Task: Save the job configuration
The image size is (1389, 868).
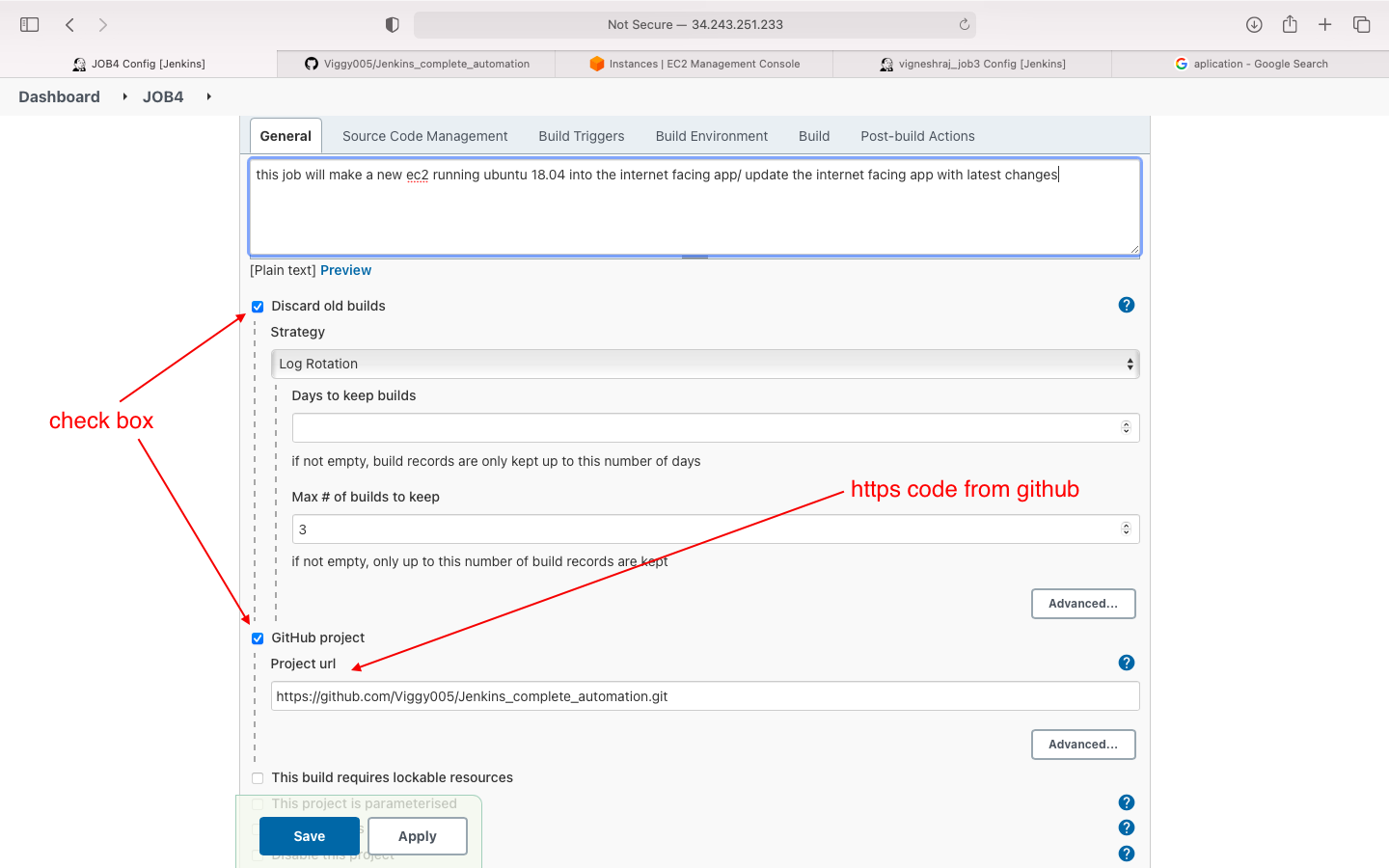Action: [310, 836]
